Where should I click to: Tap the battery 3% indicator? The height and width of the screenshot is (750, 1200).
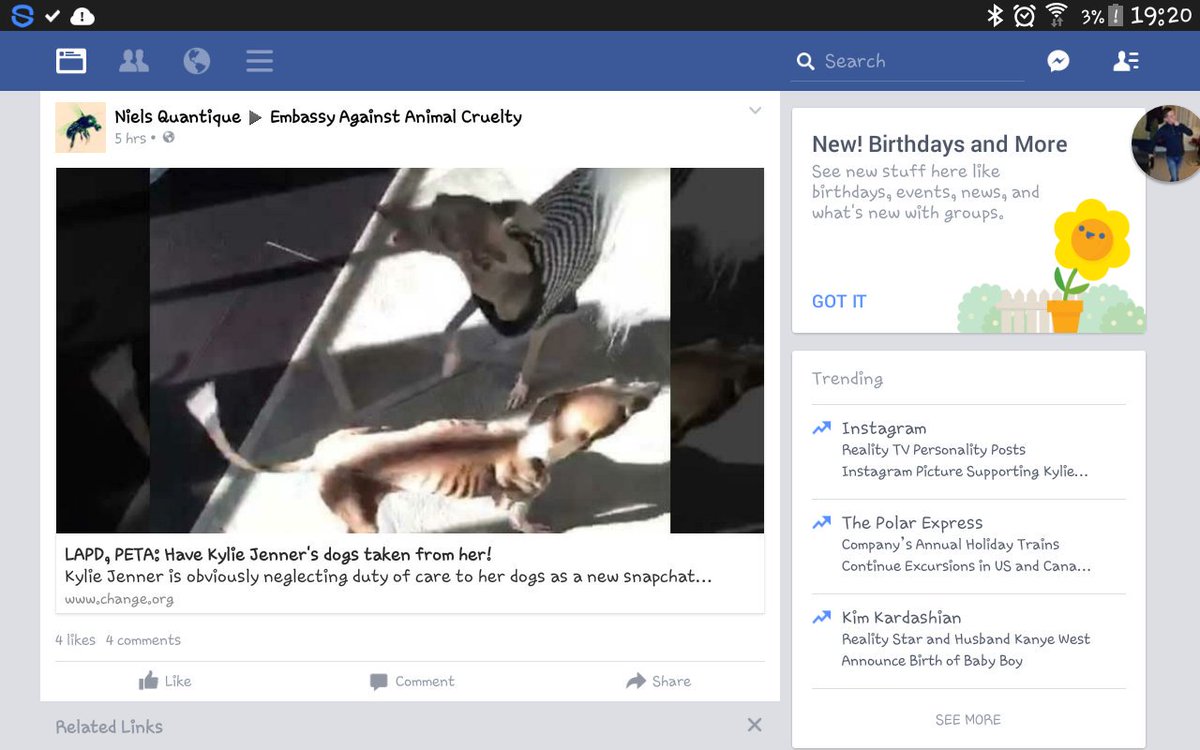pos(1103,16)
